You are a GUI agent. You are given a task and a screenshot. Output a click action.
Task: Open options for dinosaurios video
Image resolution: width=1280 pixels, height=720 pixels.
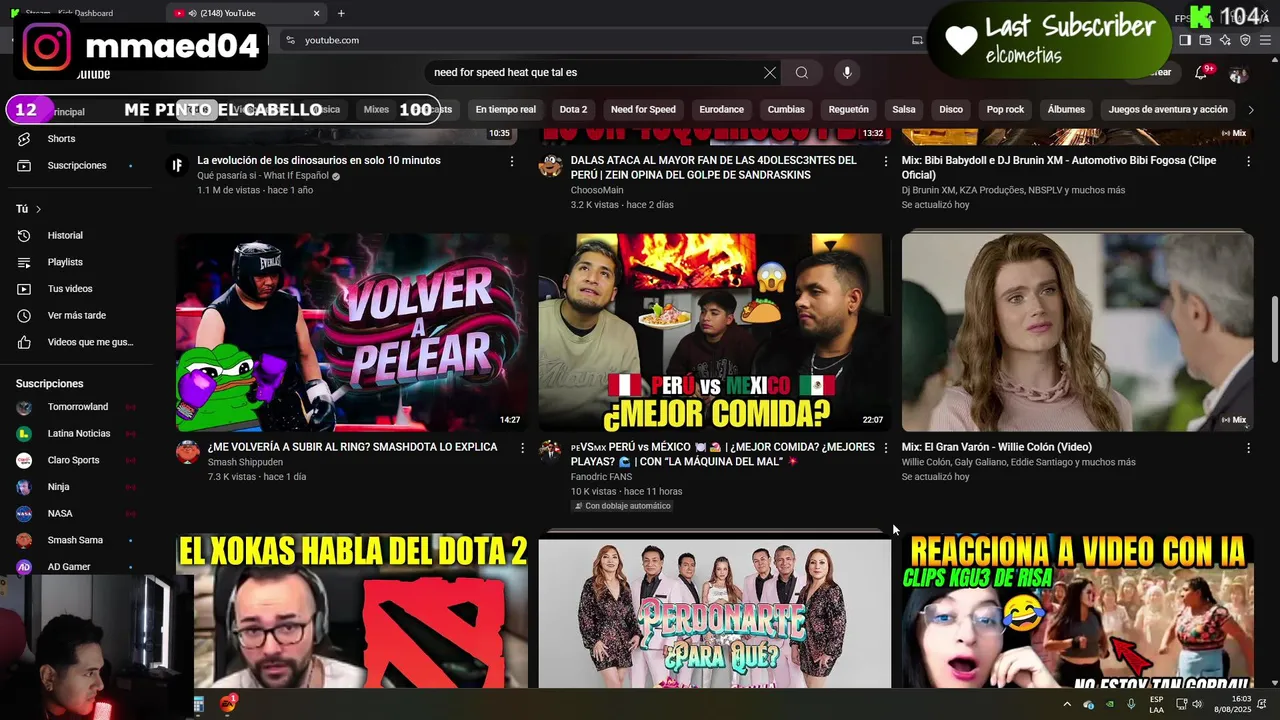[512, 161]
